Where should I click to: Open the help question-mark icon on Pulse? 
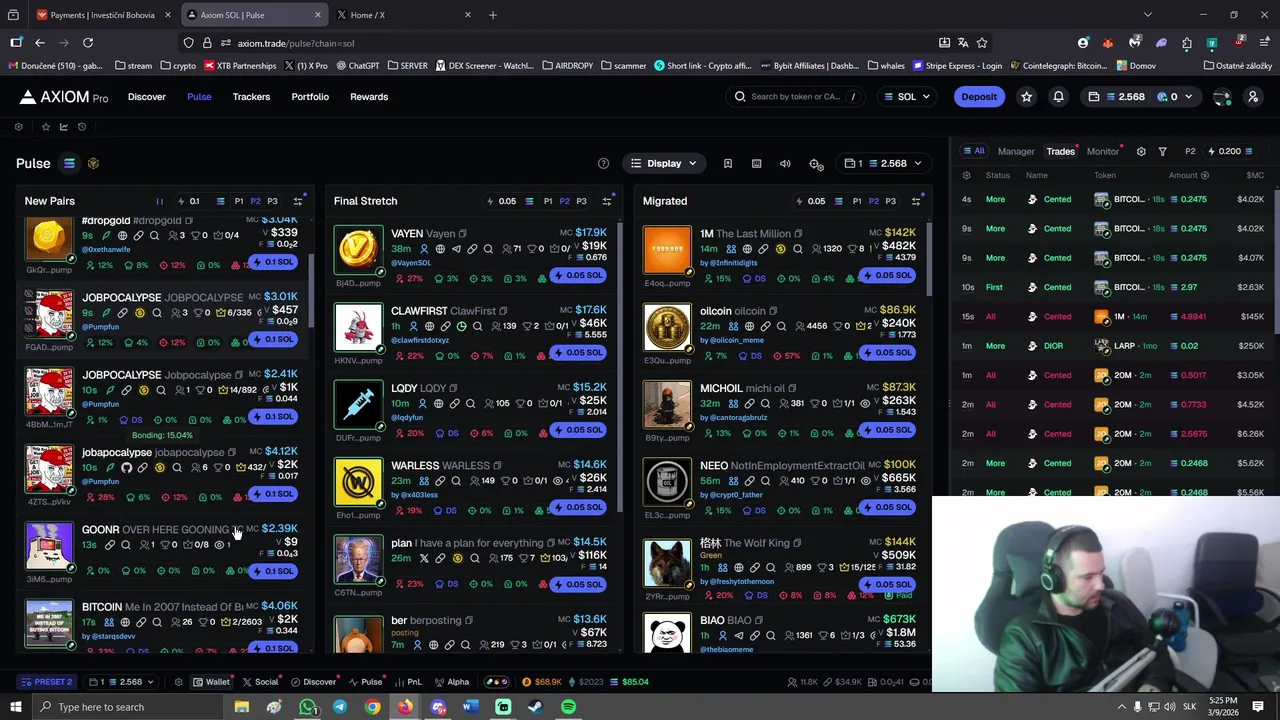603,164
